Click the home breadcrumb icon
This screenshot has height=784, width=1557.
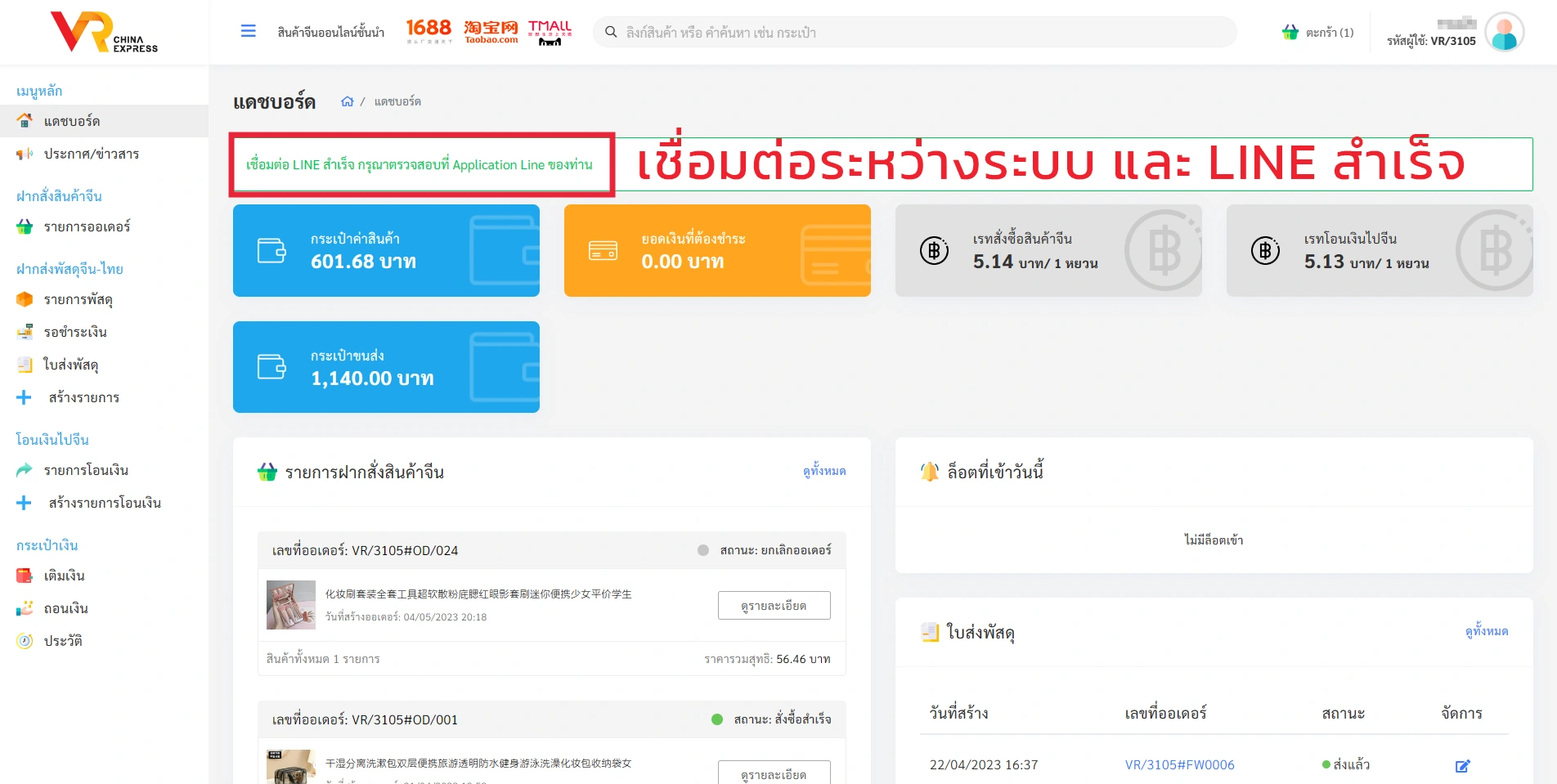(x=348, y=101)
